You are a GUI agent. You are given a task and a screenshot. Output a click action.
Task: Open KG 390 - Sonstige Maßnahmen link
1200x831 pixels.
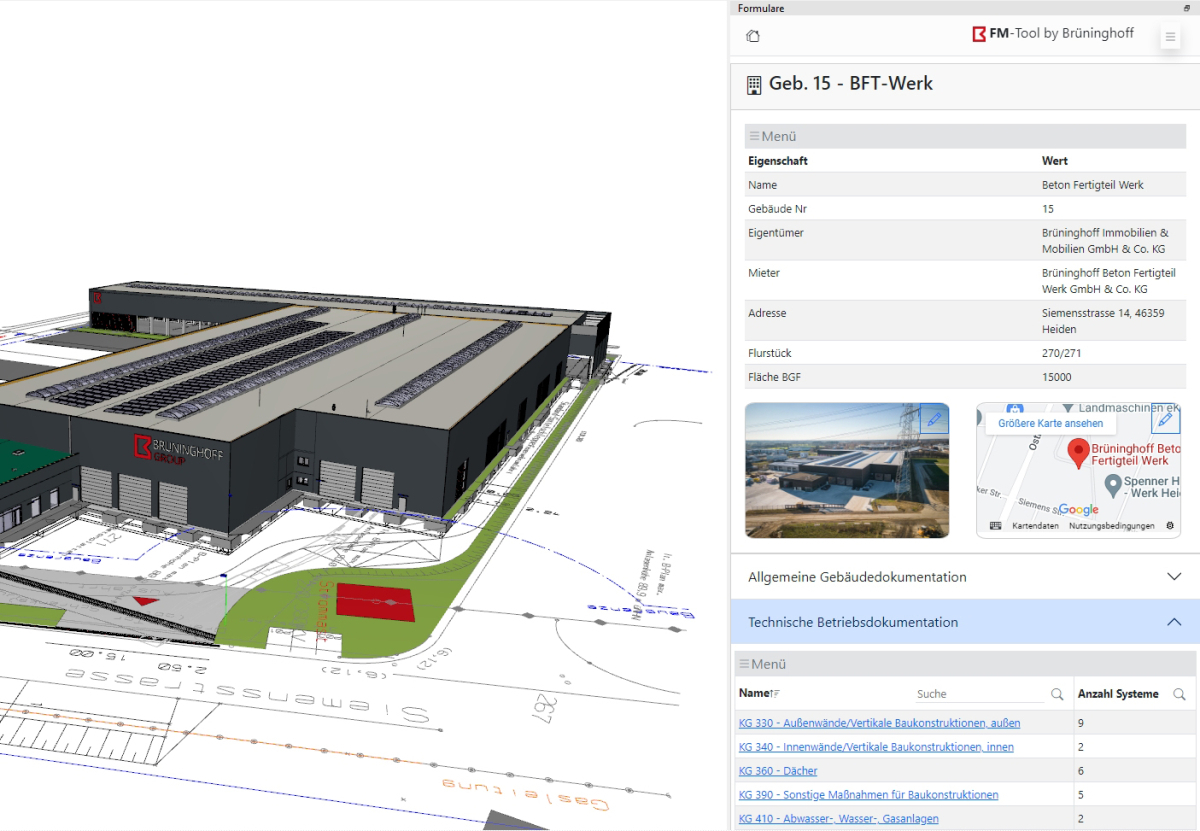(868, 795)
